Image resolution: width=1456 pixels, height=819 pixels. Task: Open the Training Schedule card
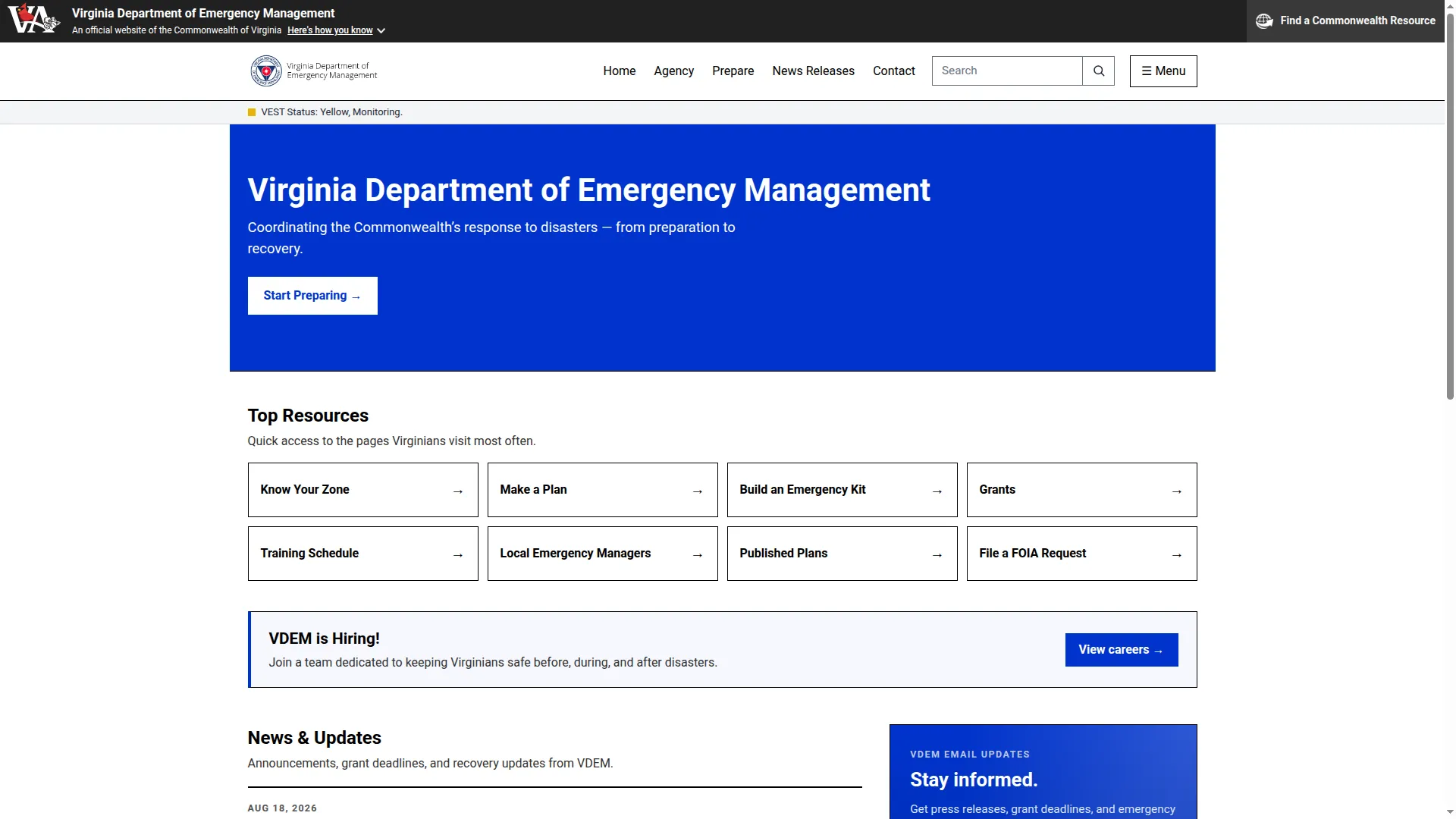coord(363,554)
